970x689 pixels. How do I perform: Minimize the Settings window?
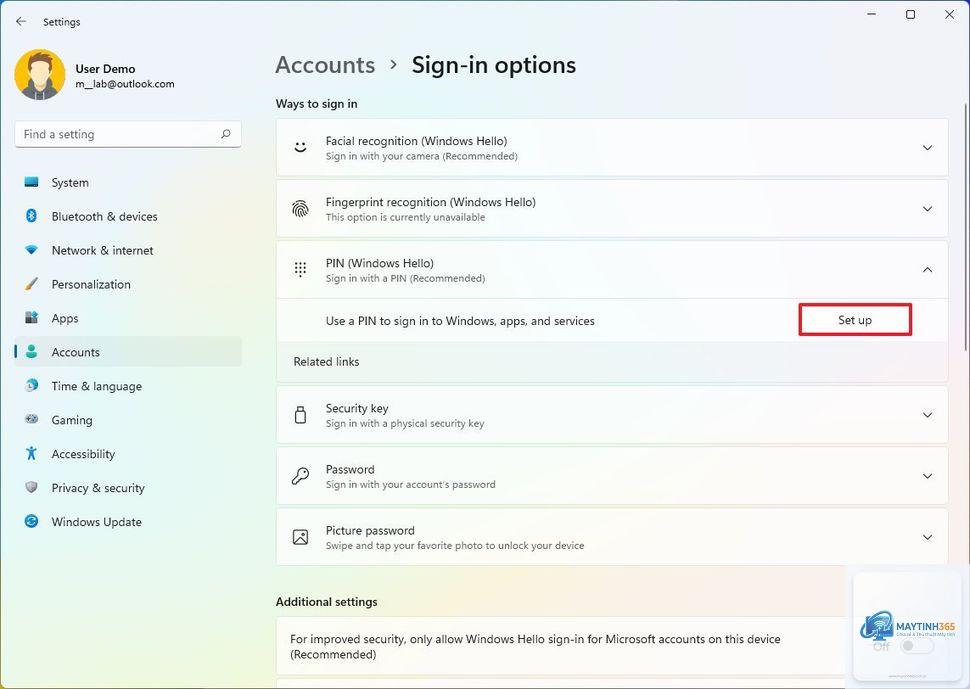click(872, 14)
